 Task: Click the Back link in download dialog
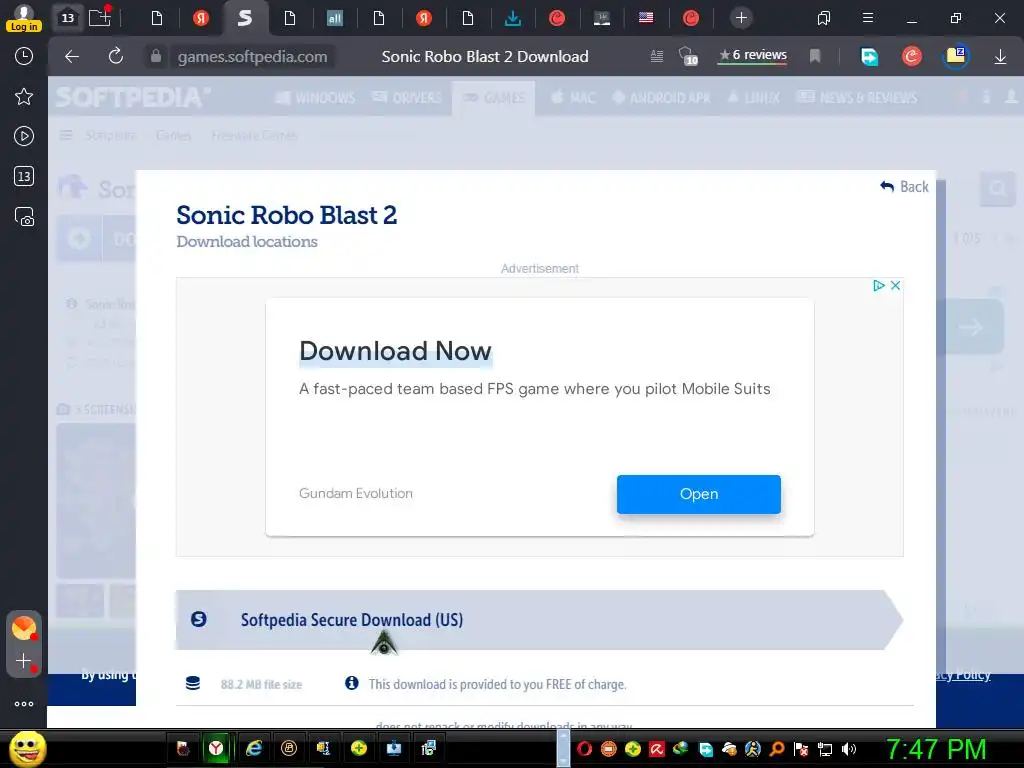pyautogui.click(x=904, y=187)
